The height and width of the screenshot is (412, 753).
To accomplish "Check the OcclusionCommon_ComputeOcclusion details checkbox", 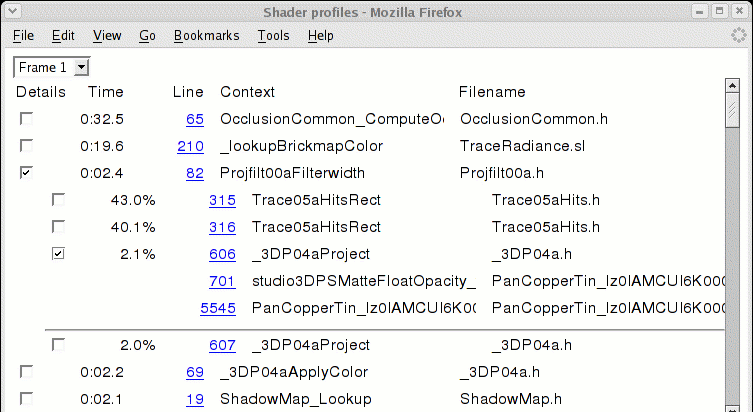I will 26,119.
